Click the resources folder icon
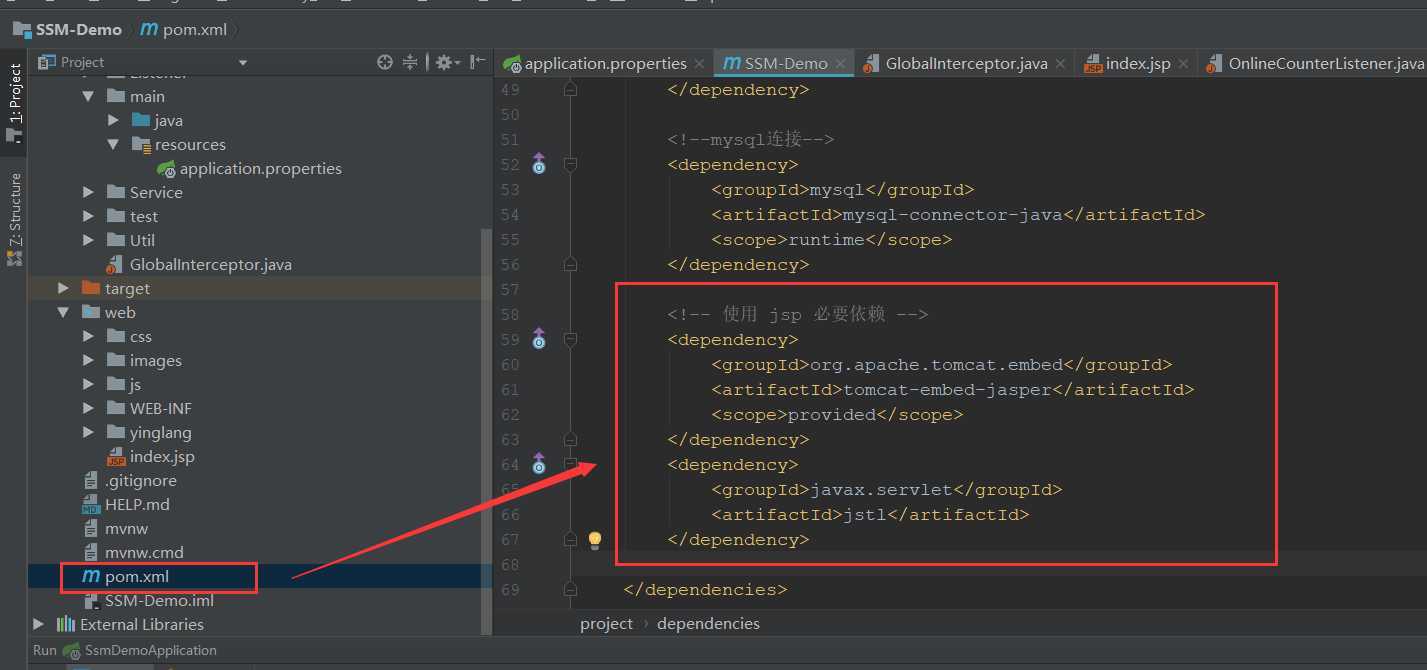1427x670 pixels. (141, 144)
